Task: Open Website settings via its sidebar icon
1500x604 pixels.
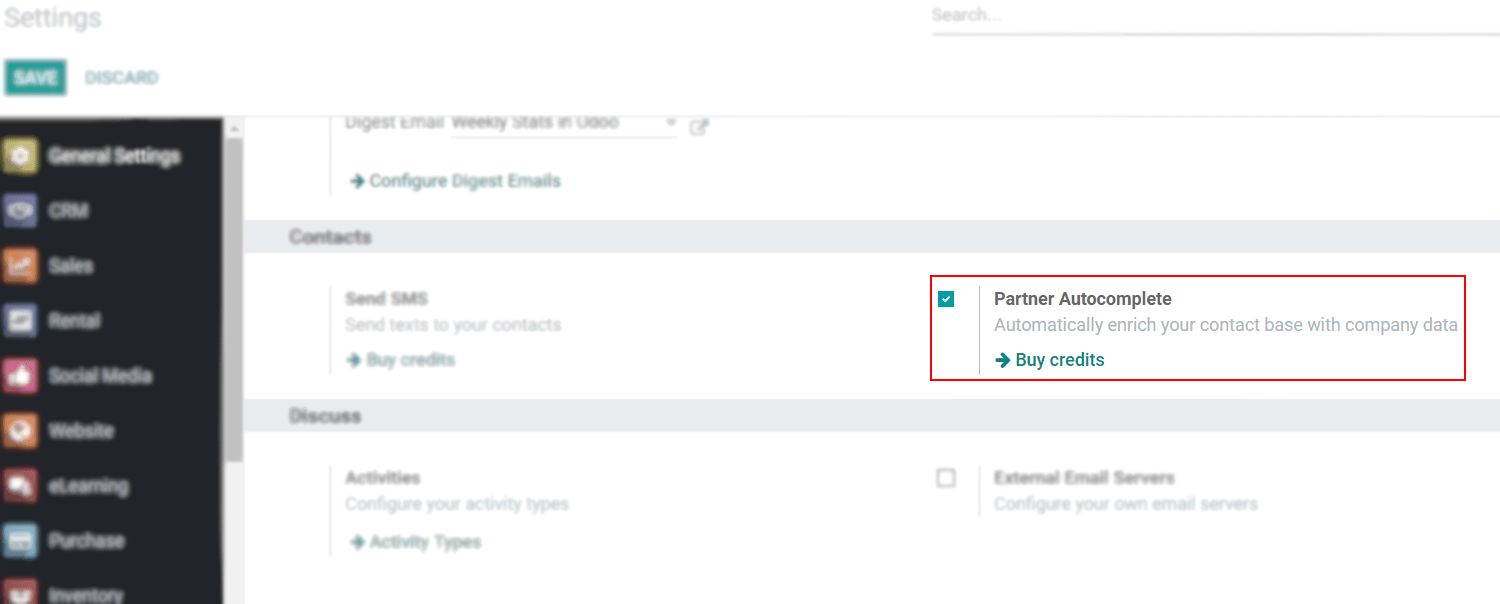Action: point(20,430)
